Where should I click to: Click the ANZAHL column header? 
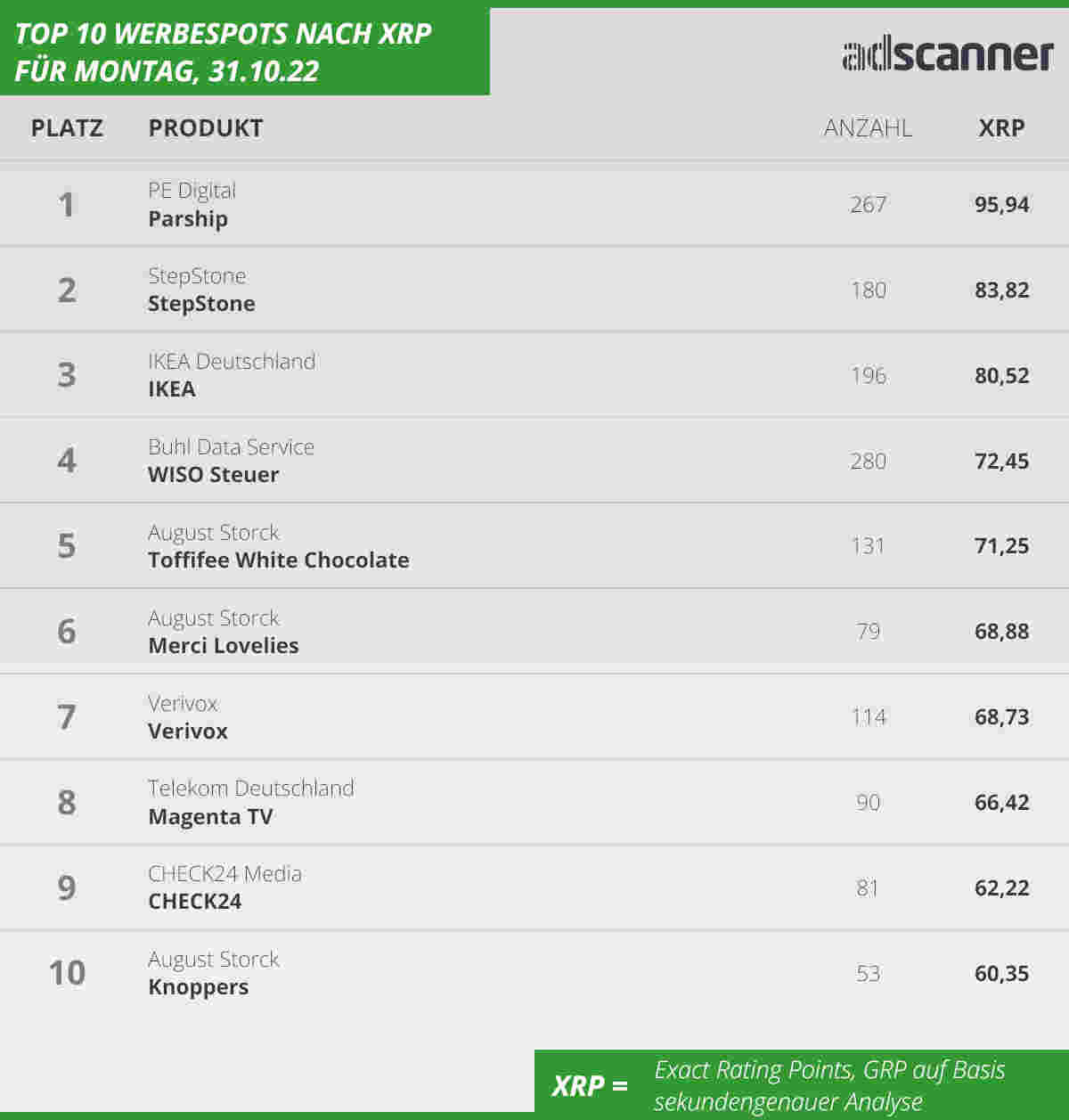(x=868, y=128)
